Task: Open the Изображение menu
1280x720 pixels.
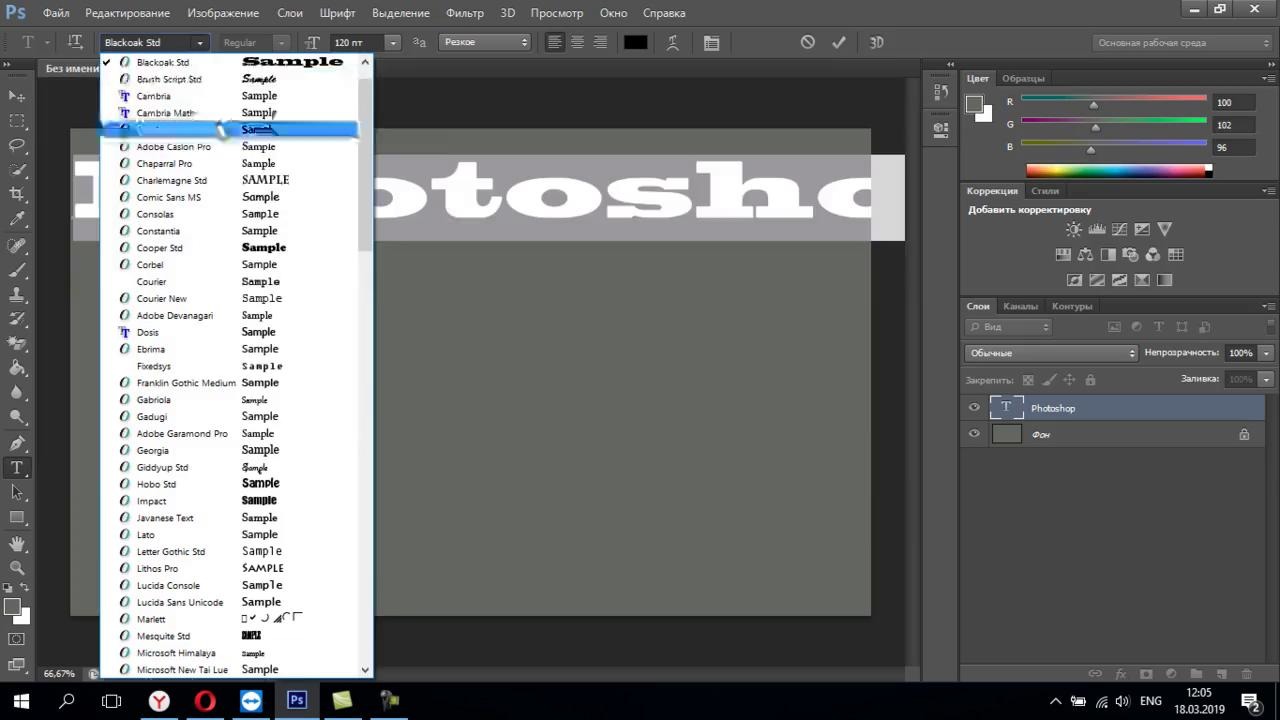Action: click(222, 13)
